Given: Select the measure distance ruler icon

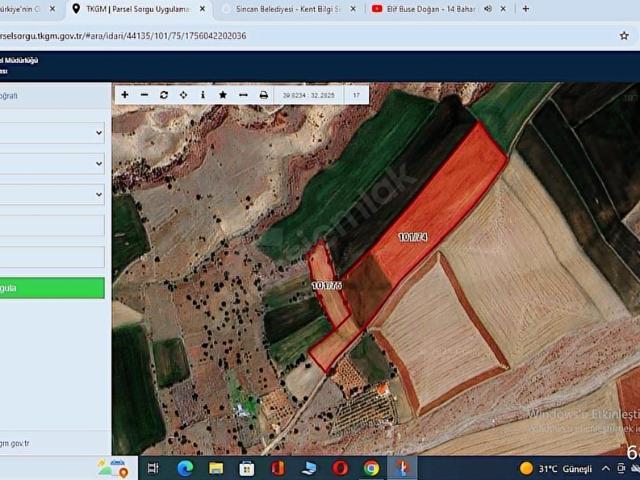Looking at the screenshot, I should tap(243, 95).
